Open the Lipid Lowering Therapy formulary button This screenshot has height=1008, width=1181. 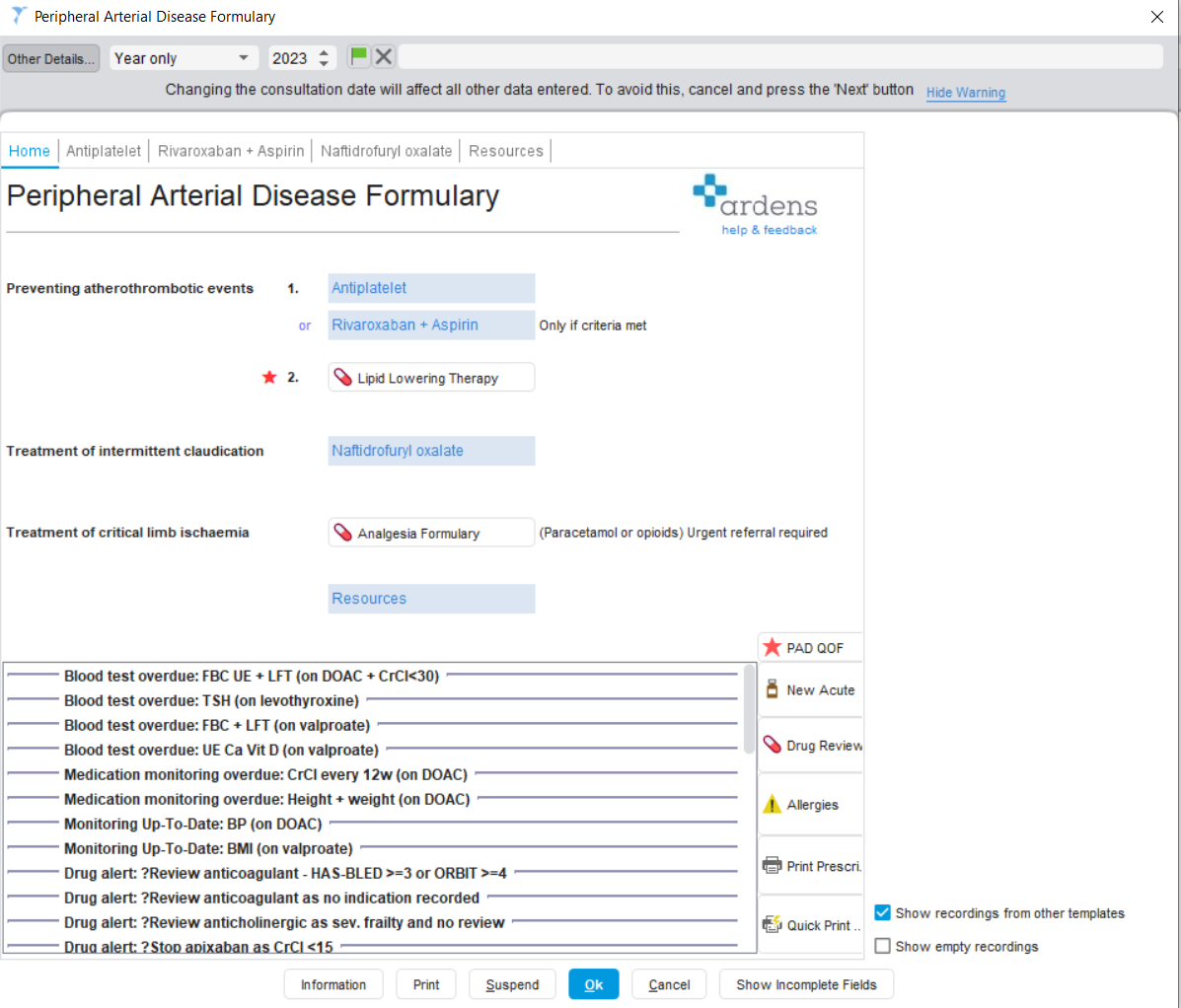[430, 377]
